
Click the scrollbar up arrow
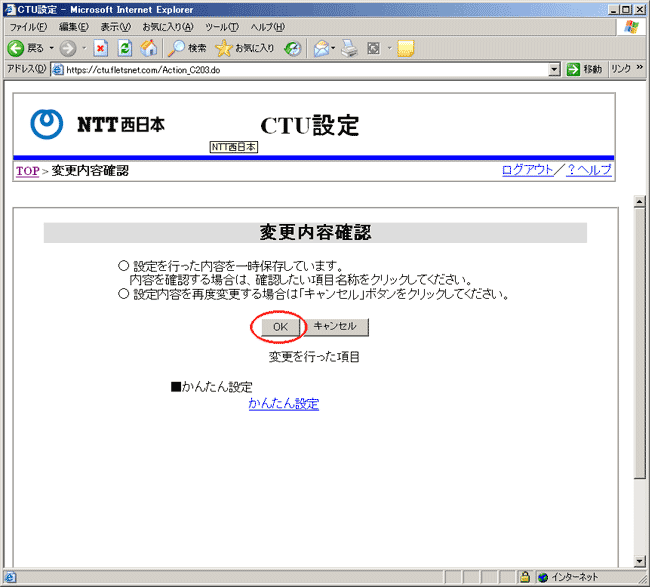[639, 202]
